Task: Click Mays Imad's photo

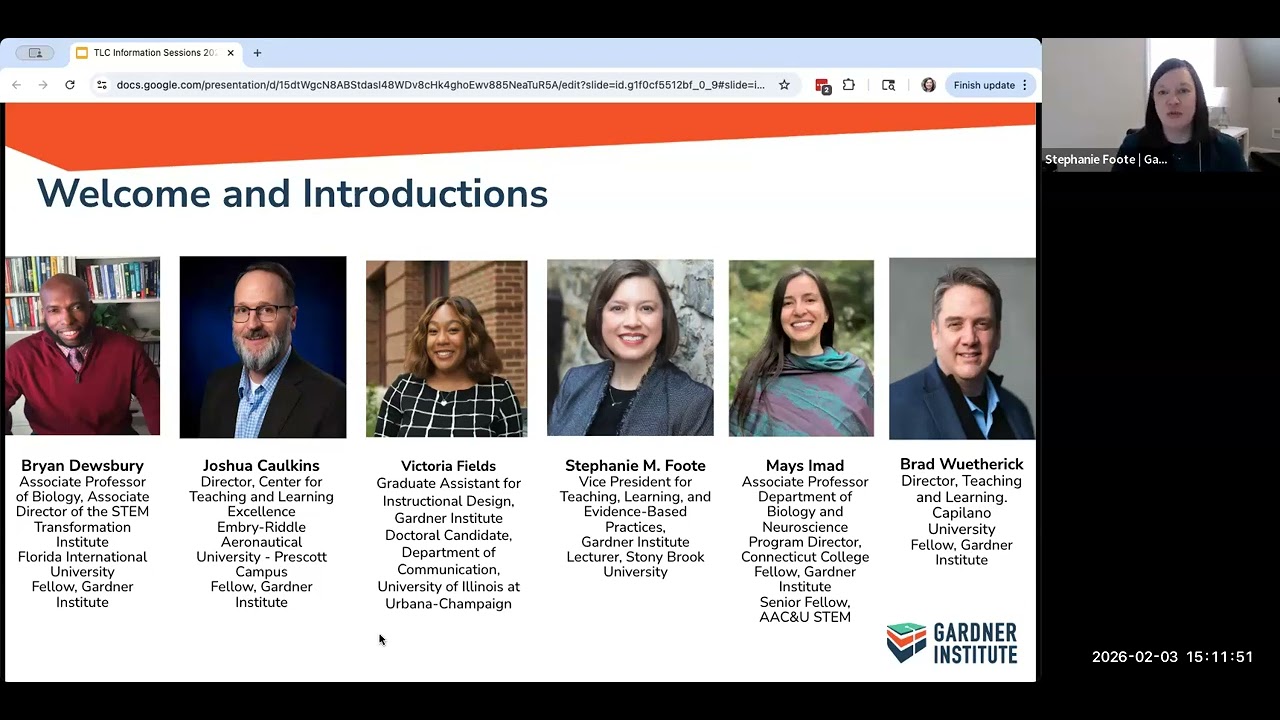Action: [801, 348]
